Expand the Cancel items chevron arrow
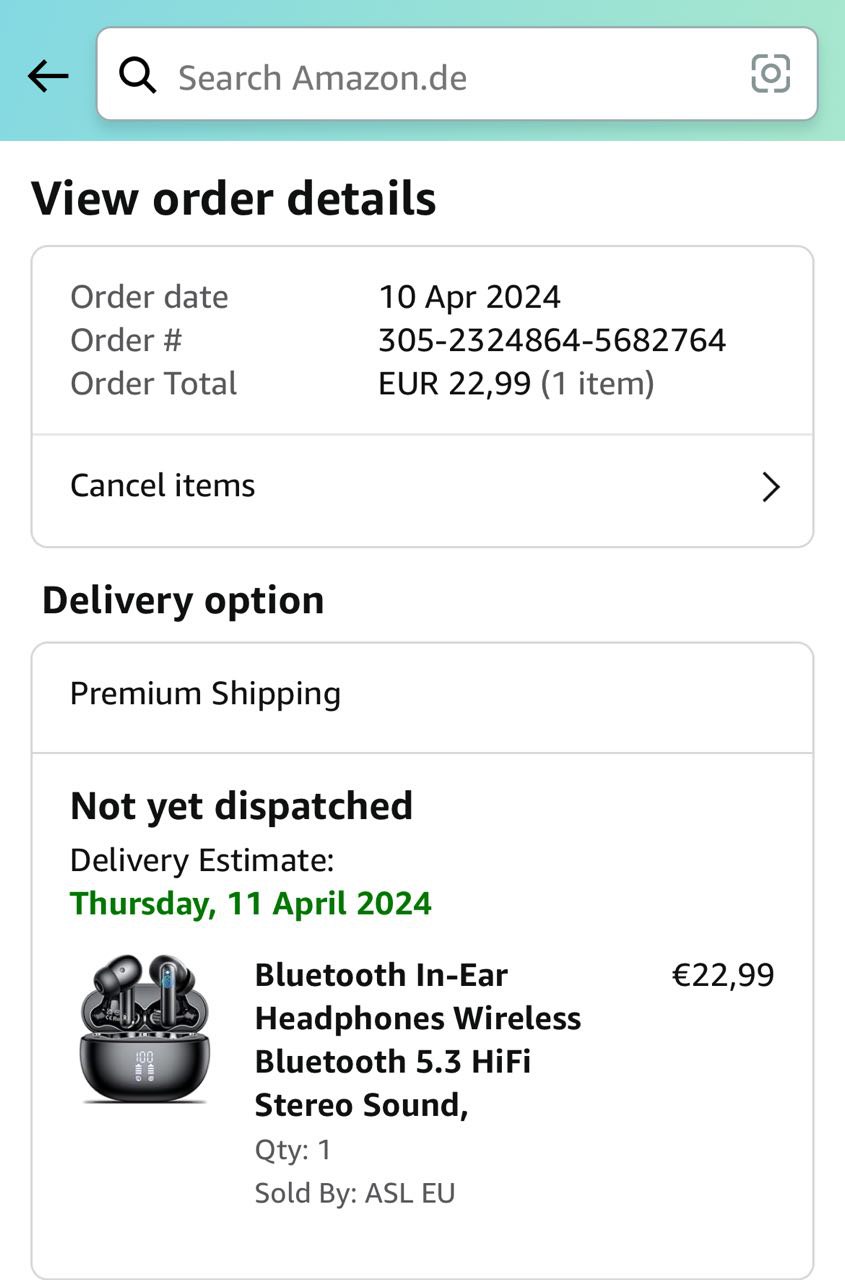Viewport: 845px width, 1280px height. tap(770, 487)
